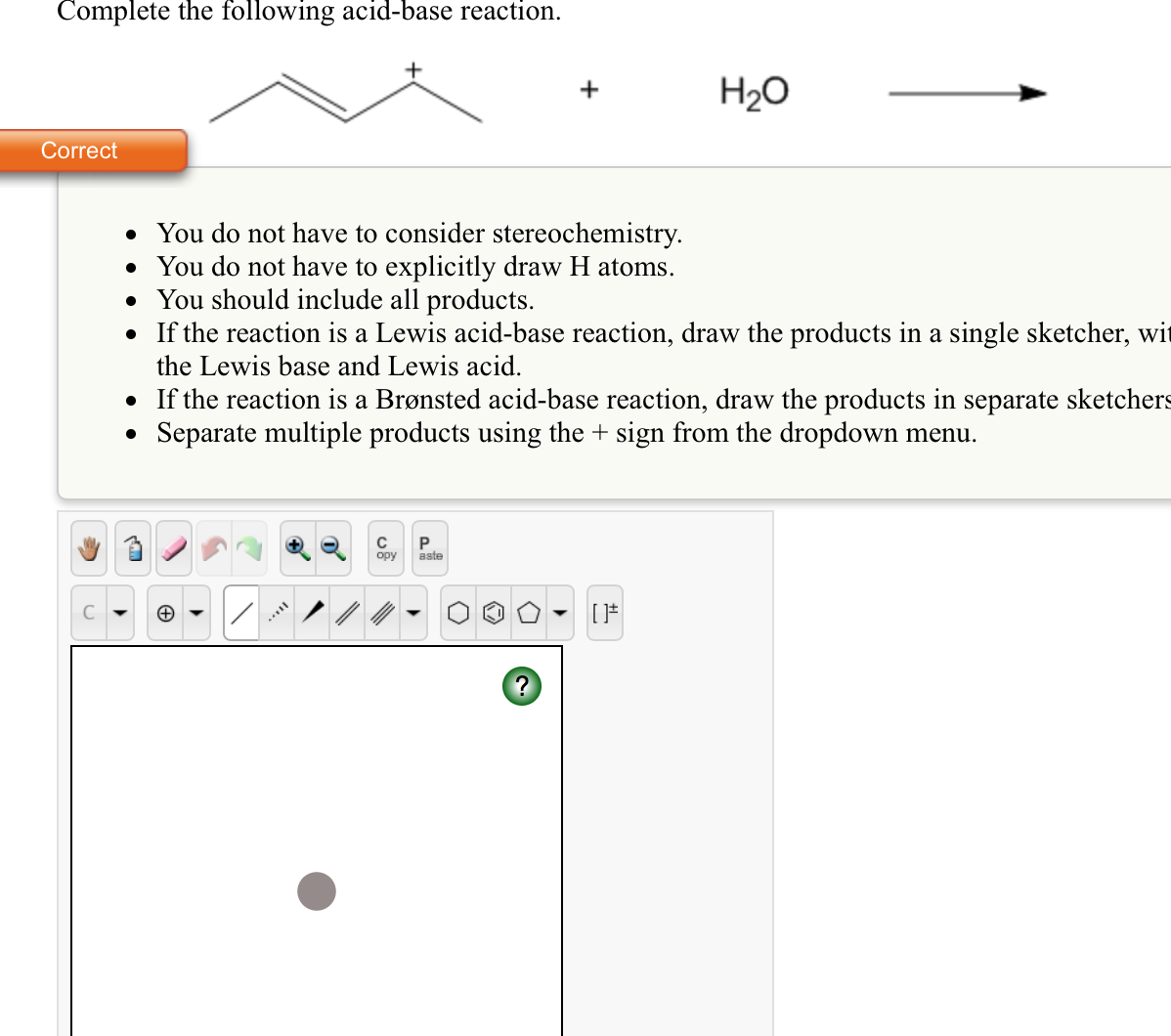Select the double bond tool
Screen dimensions: 1171x1036
coord(347,613)
